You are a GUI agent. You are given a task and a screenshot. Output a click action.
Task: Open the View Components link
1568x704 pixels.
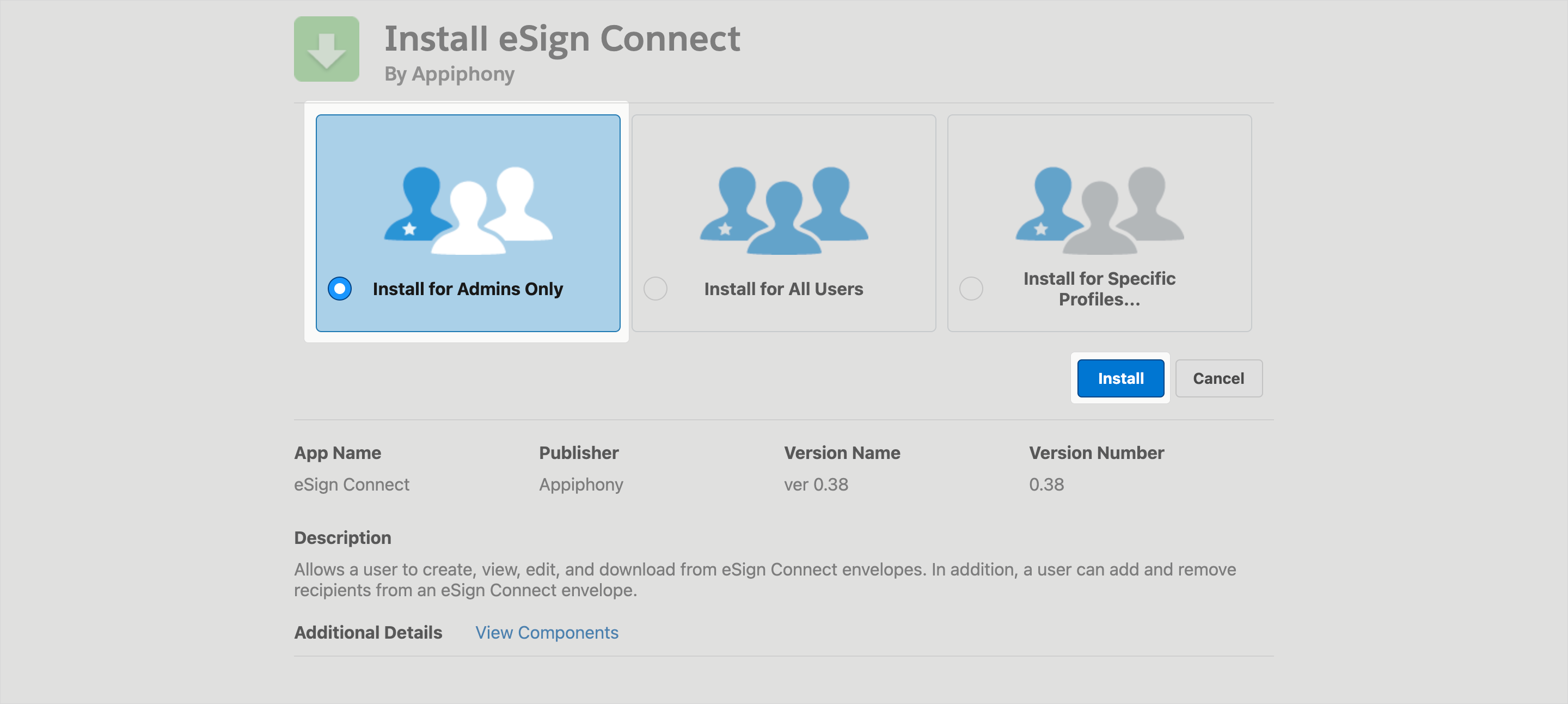(x=547, y=633)
